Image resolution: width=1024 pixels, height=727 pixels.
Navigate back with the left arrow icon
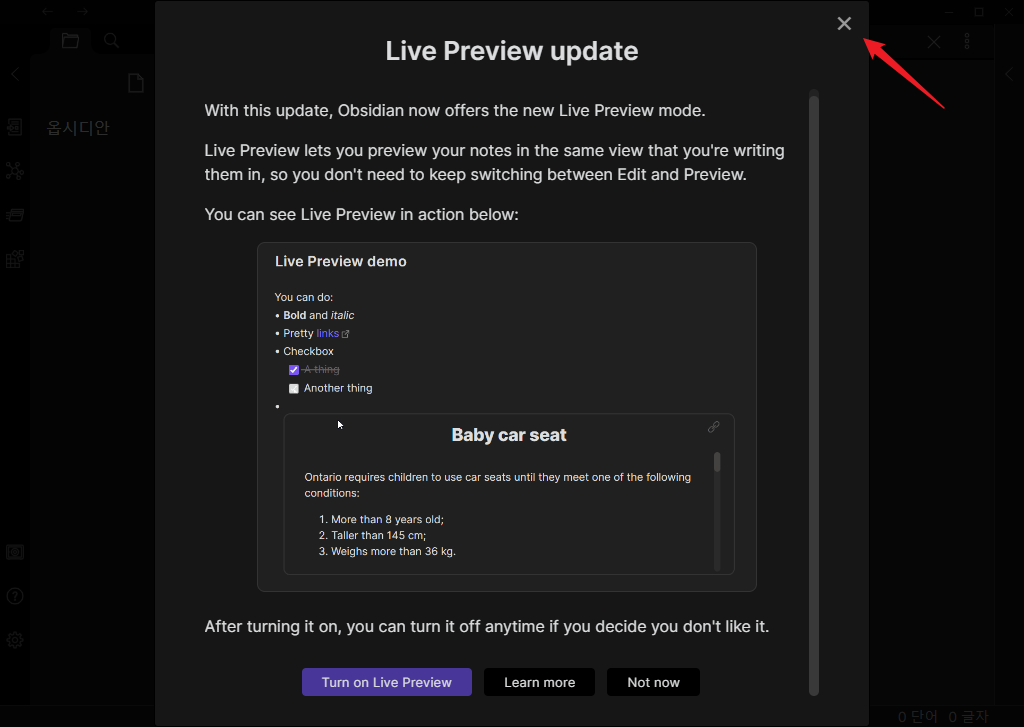pyautogui.click(x=48, y=11)
